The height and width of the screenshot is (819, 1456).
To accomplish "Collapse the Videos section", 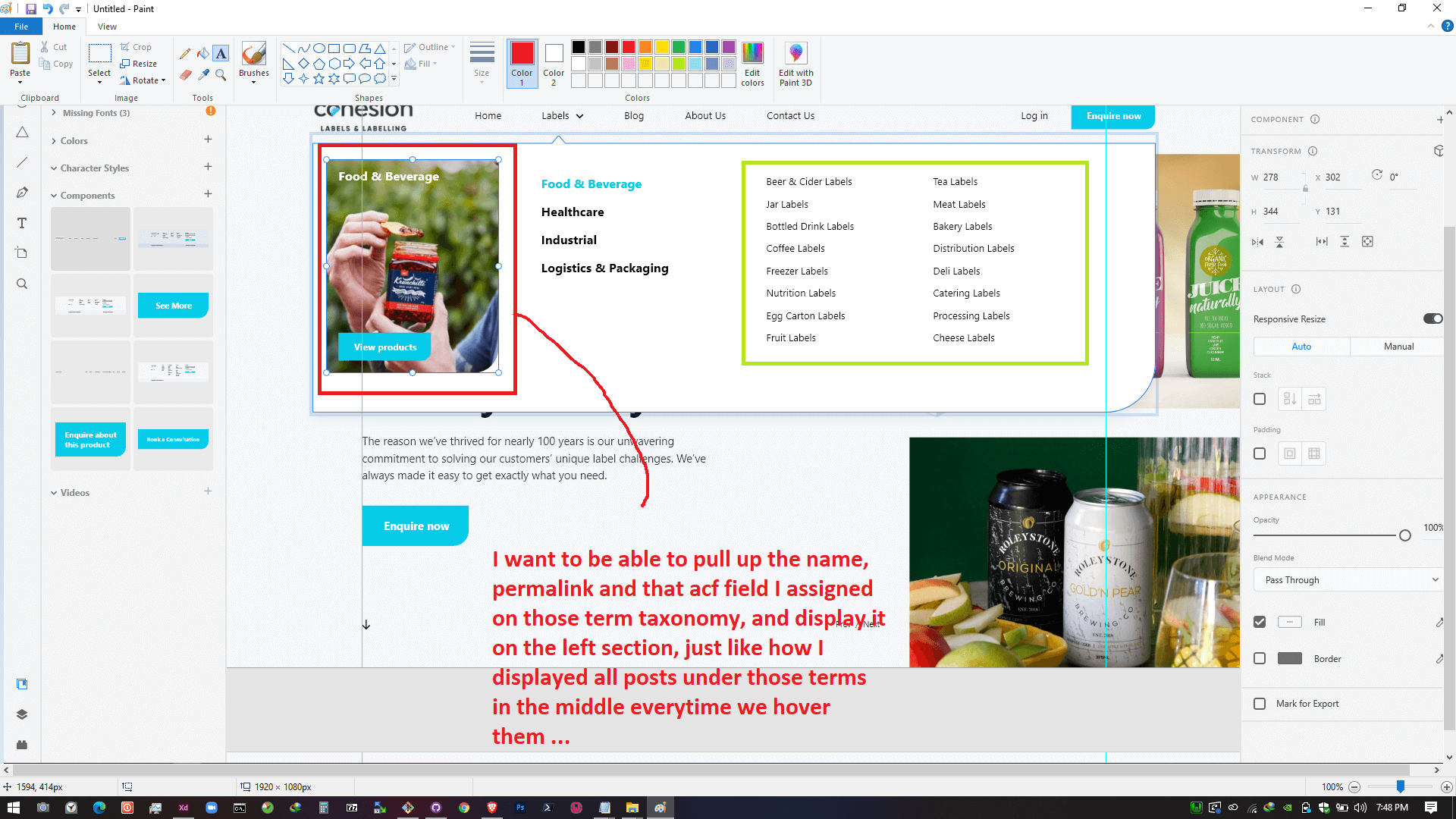I will 54,493.
